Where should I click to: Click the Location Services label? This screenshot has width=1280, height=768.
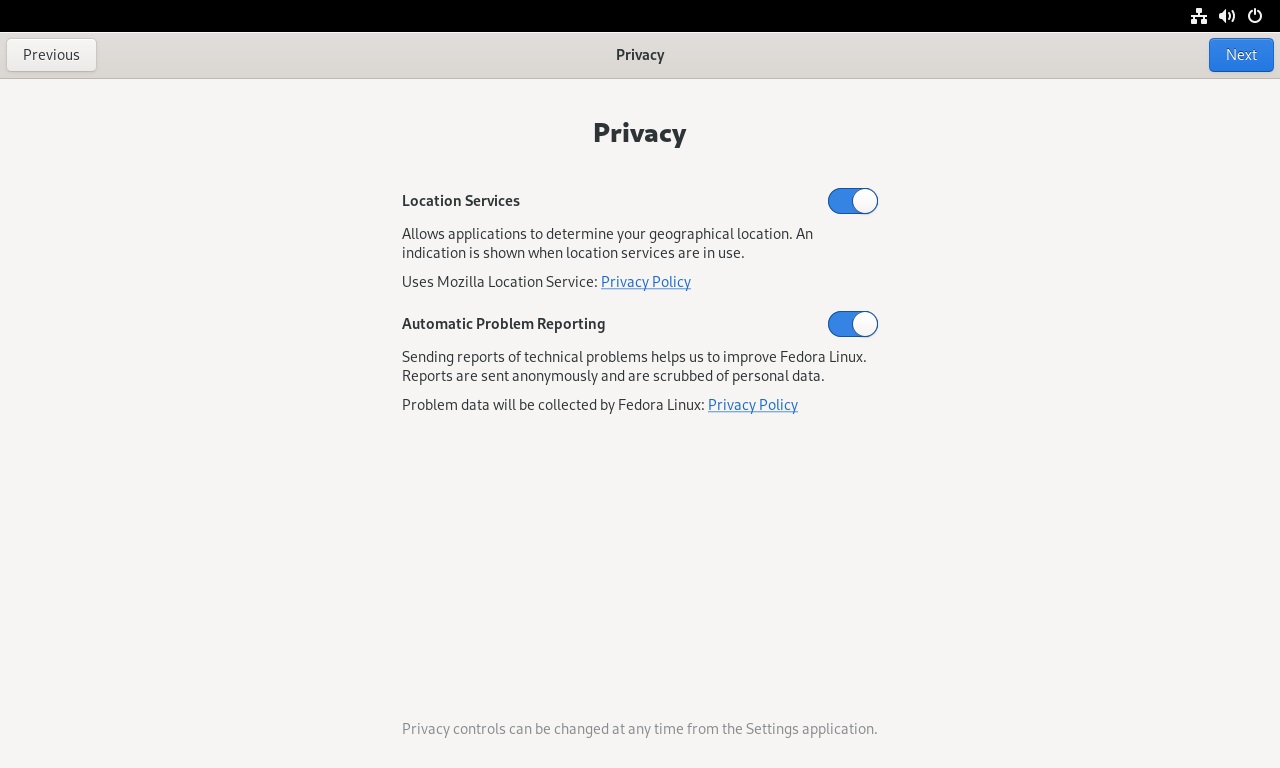pos(460,201)
